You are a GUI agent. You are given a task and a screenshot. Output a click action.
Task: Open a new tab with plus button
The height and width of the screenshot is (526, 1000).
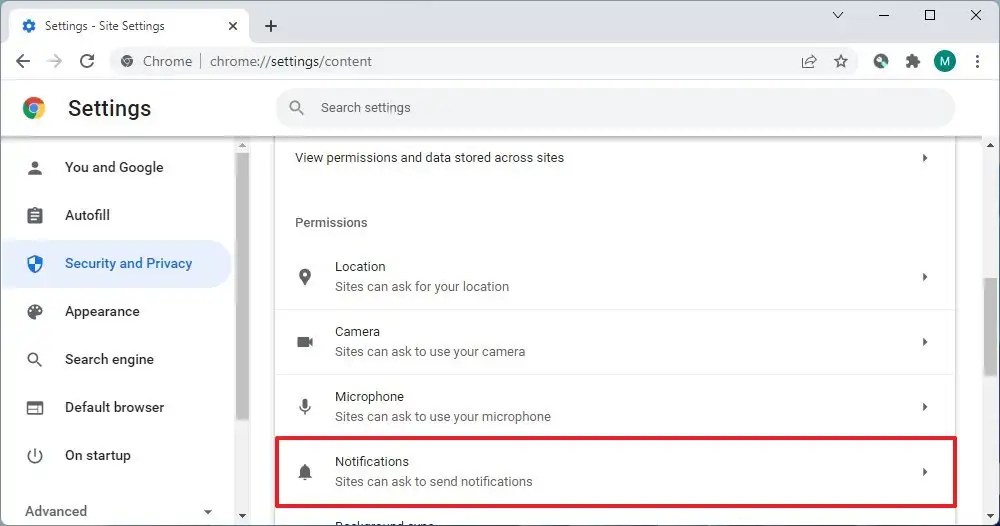click(x=271, y=26)
